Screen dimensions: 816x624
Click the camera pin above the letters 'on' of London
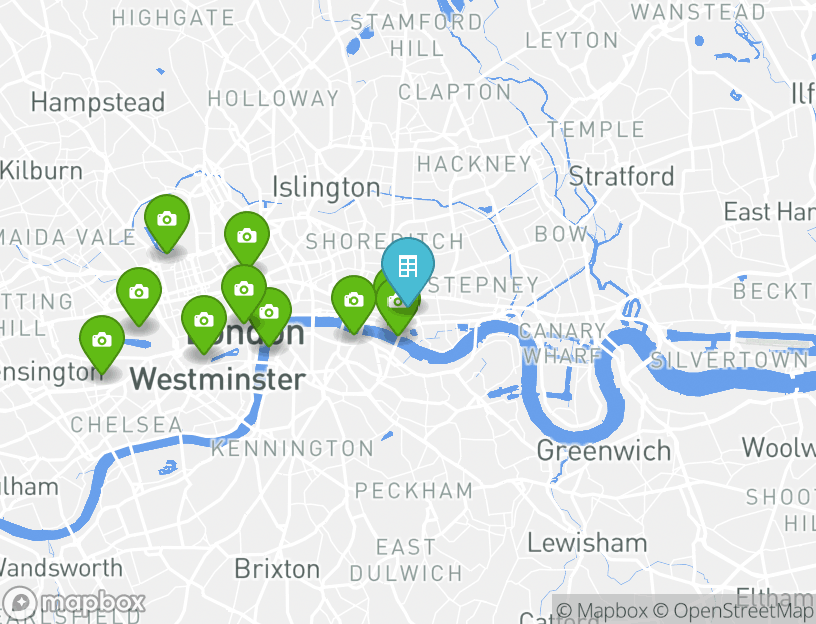244,292
